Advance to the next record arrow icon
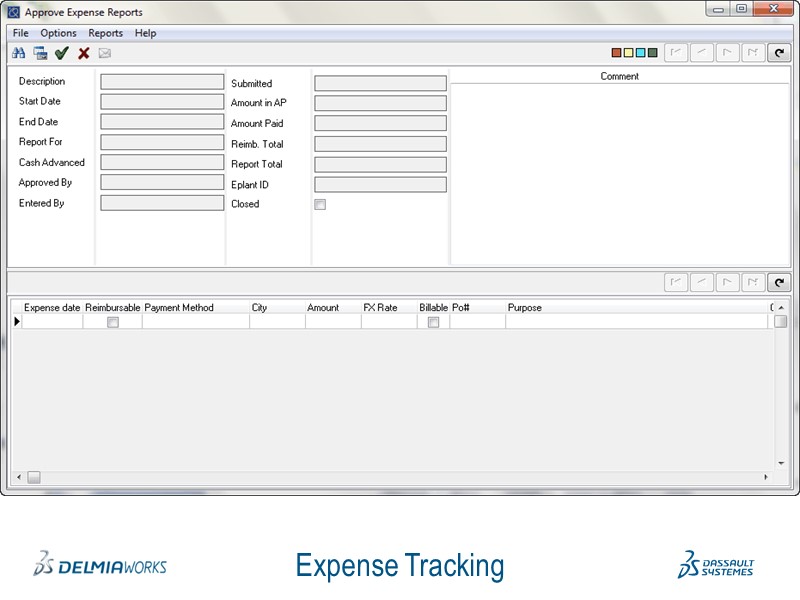 click(726, 53)
